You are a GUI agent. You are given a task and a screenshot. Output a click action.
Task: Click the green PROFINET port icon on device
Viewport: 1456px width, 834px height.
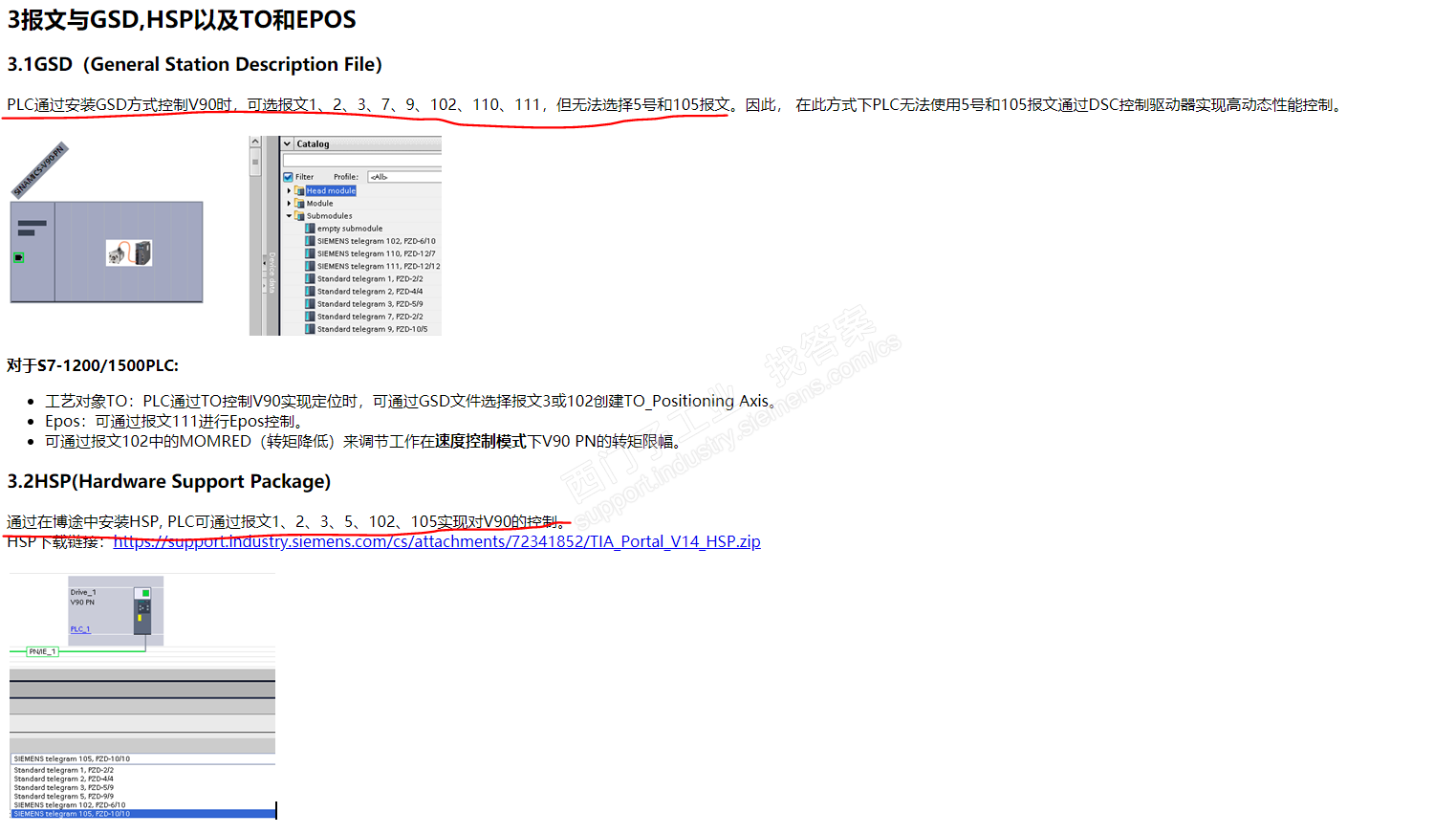click(18, 257)
